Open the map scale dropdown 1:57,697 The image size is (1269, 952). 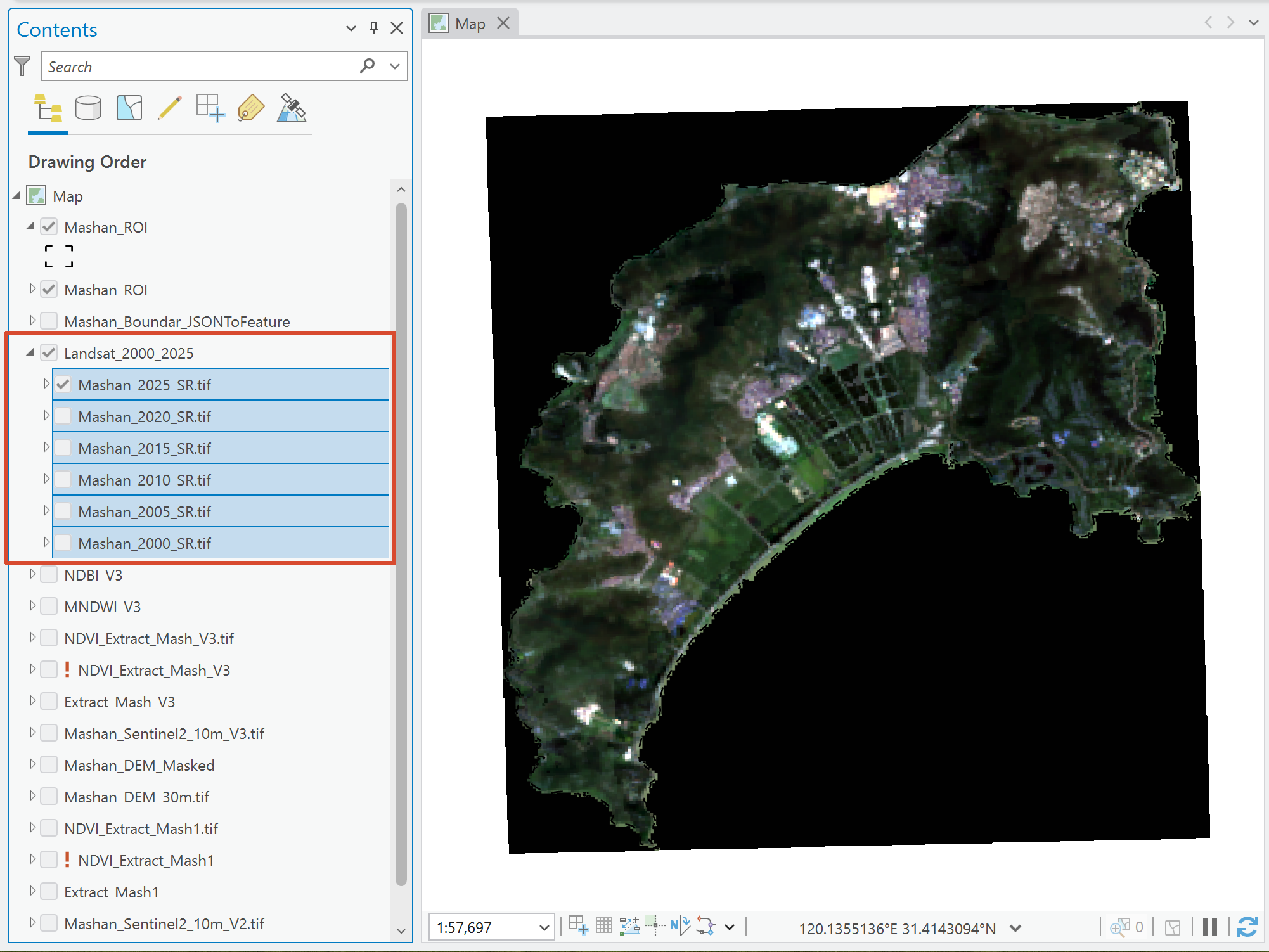click(x=544, y=928)
